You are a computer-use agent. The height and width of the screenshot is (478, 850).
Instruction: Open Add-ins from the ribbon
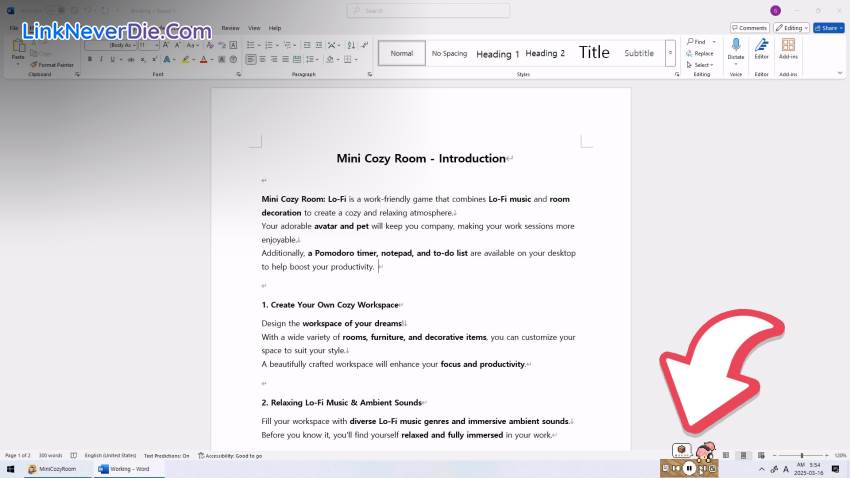788,46
